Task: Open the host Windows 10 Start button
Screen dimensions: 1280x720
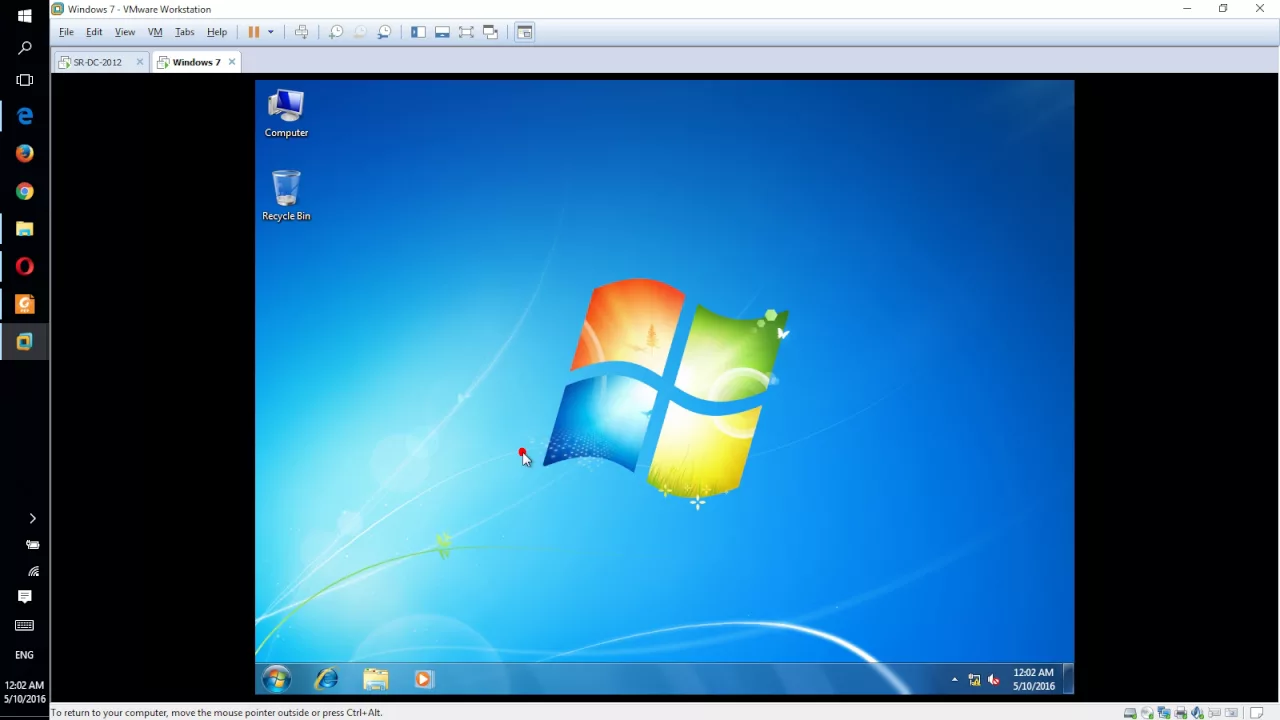Action: click(25, 16)
